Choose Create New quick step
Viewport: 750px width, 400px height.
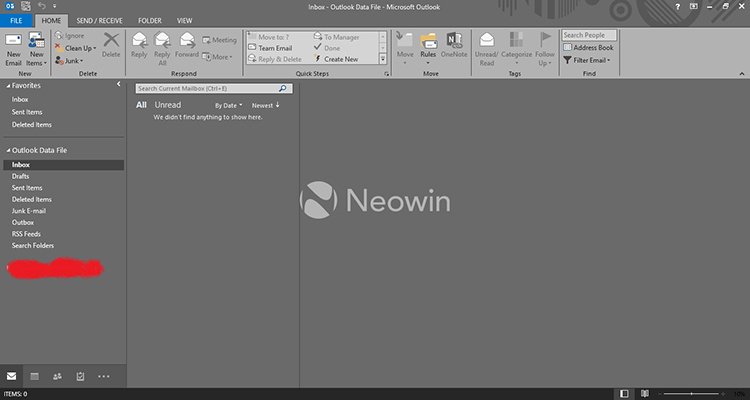(x=336, y=59)
